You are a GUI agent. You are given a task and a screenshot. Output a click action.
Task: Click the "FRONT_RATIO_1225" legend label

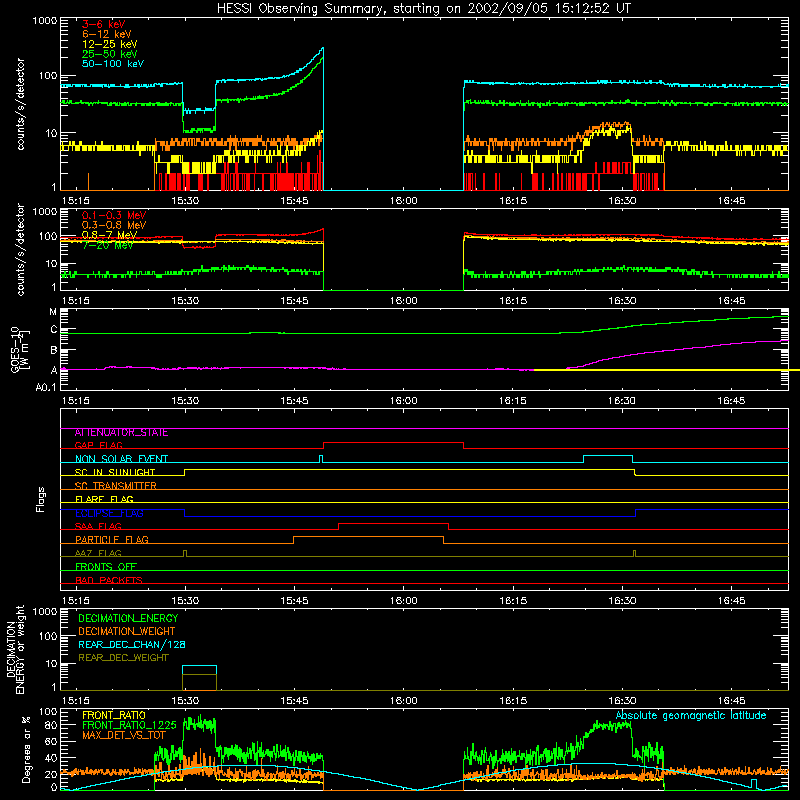click(129, 725)
